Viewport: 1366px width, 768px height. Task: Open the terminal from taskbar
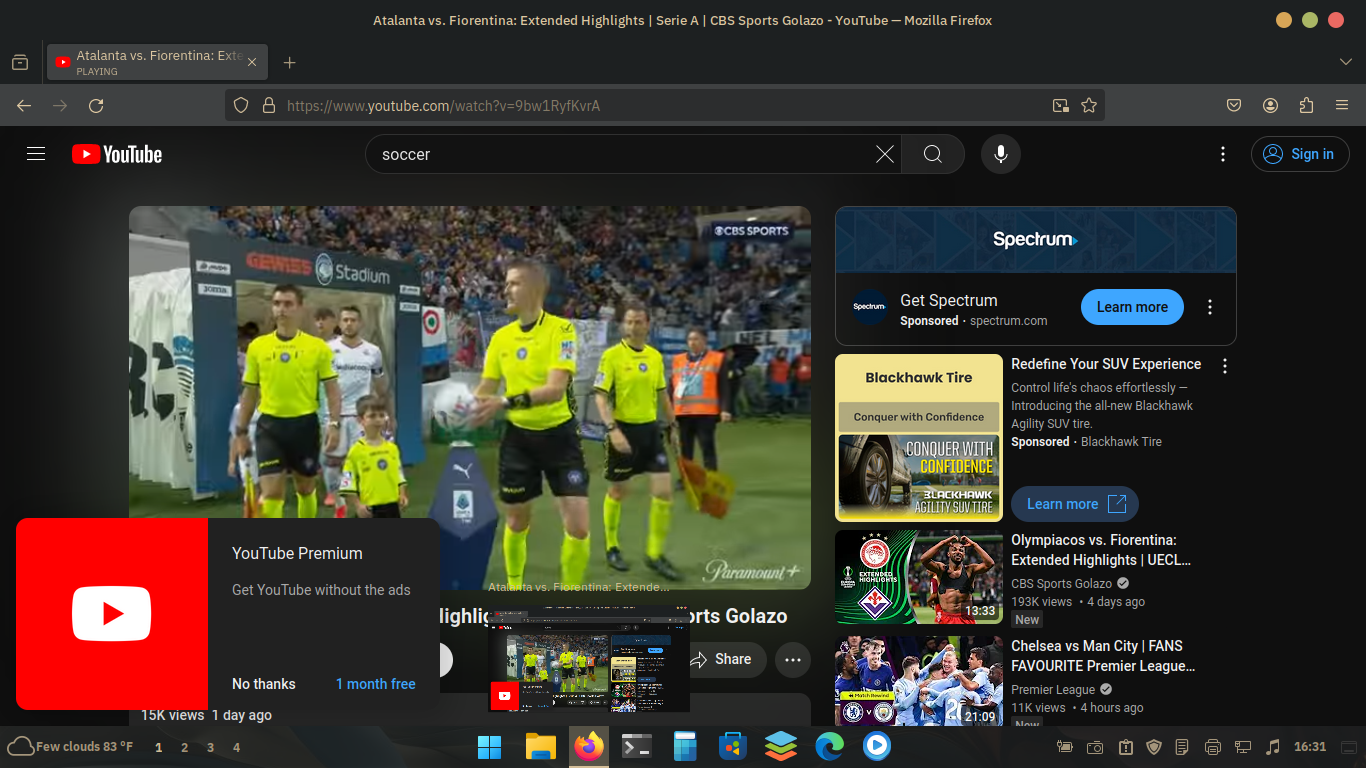tap(637, 746)
